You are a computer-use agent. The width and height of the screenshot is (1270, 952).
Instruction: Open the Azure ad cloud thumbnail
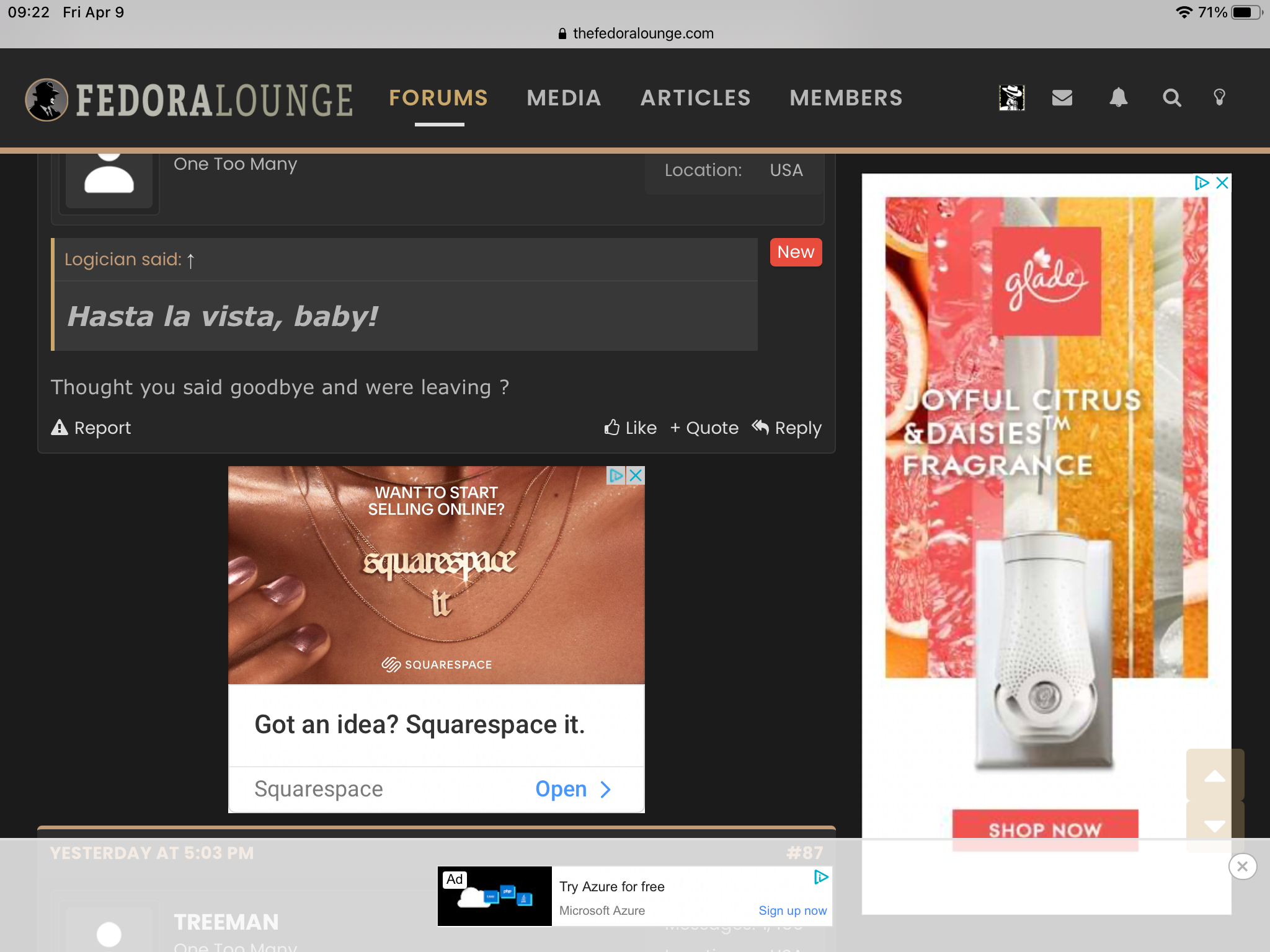pyautogui.click(x=494, y=896)
